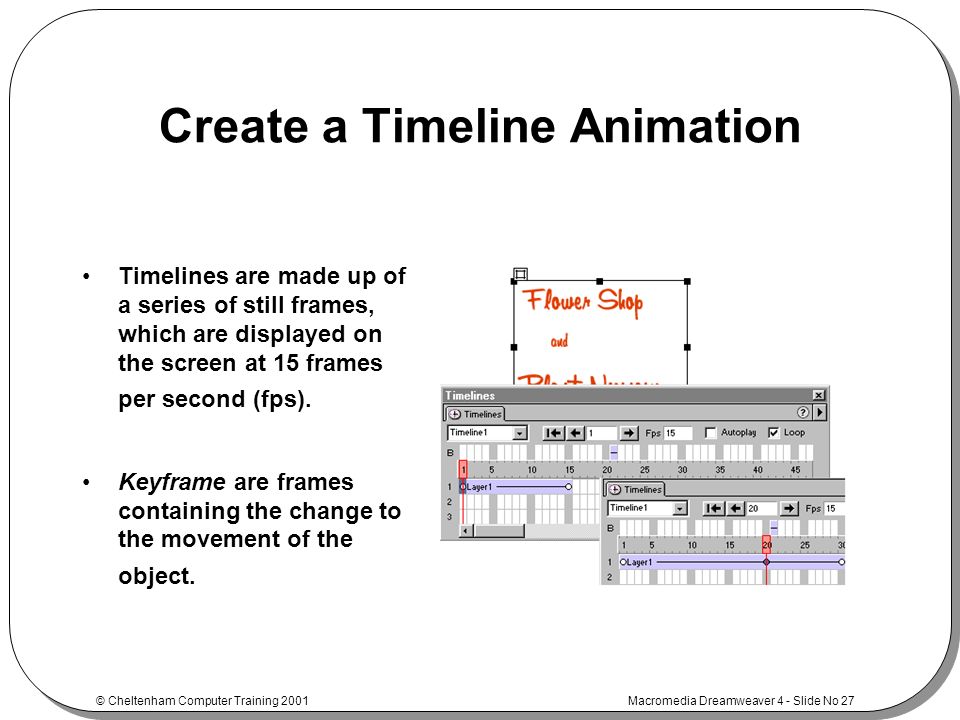Rewind to first frame in back Timelines panel
The width and height of the screenshot is (960, 720).
tap(553, 433)
